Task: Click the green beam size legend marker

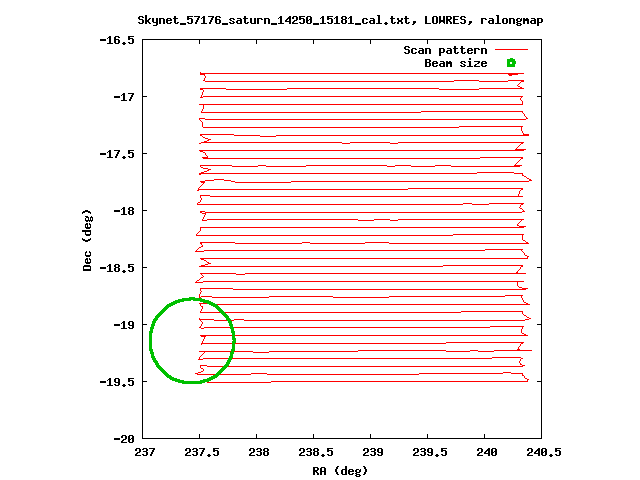Action: click(x=511, y=63)
